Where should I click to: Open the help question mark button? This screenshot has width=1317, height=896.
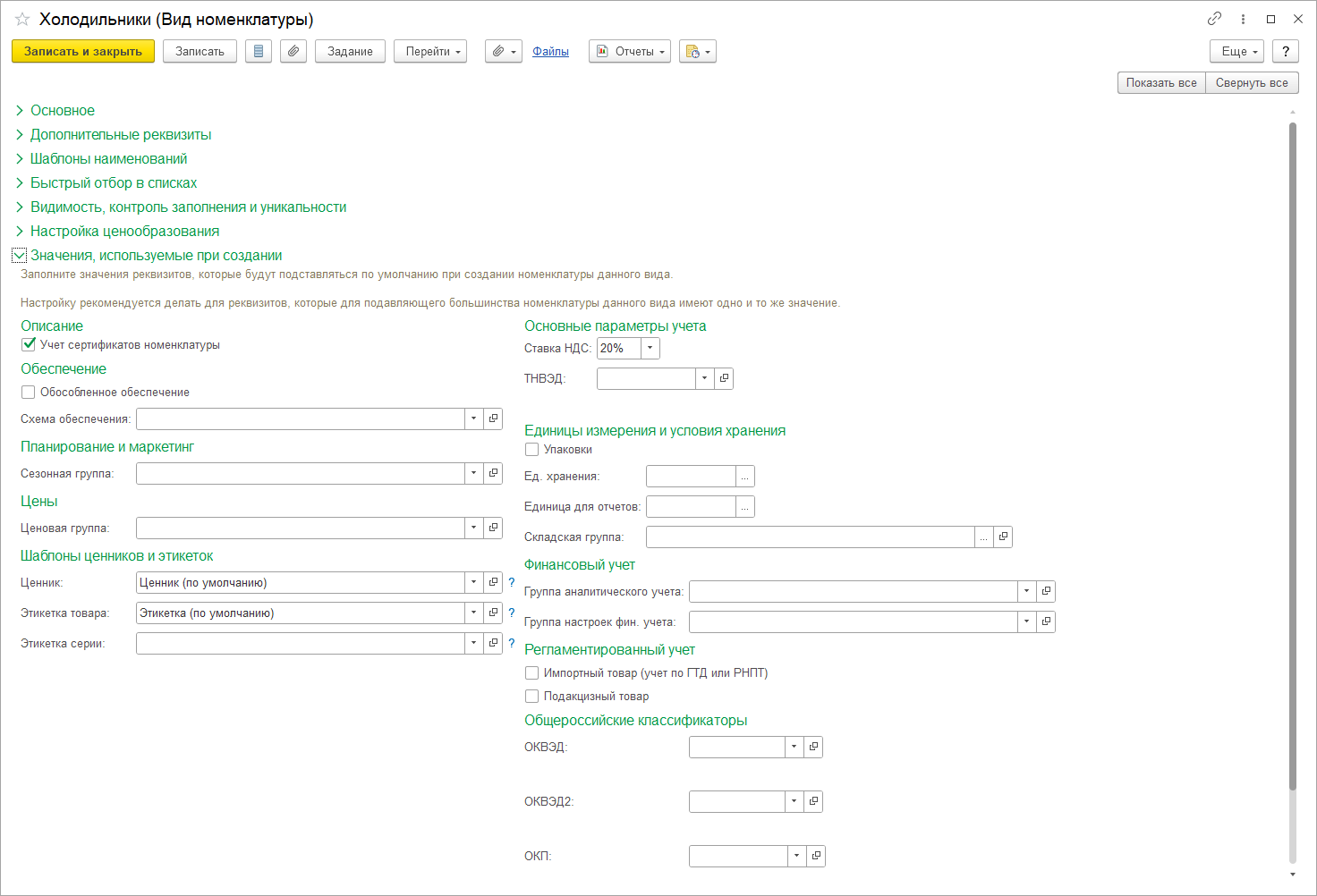tap(1286, 52)
